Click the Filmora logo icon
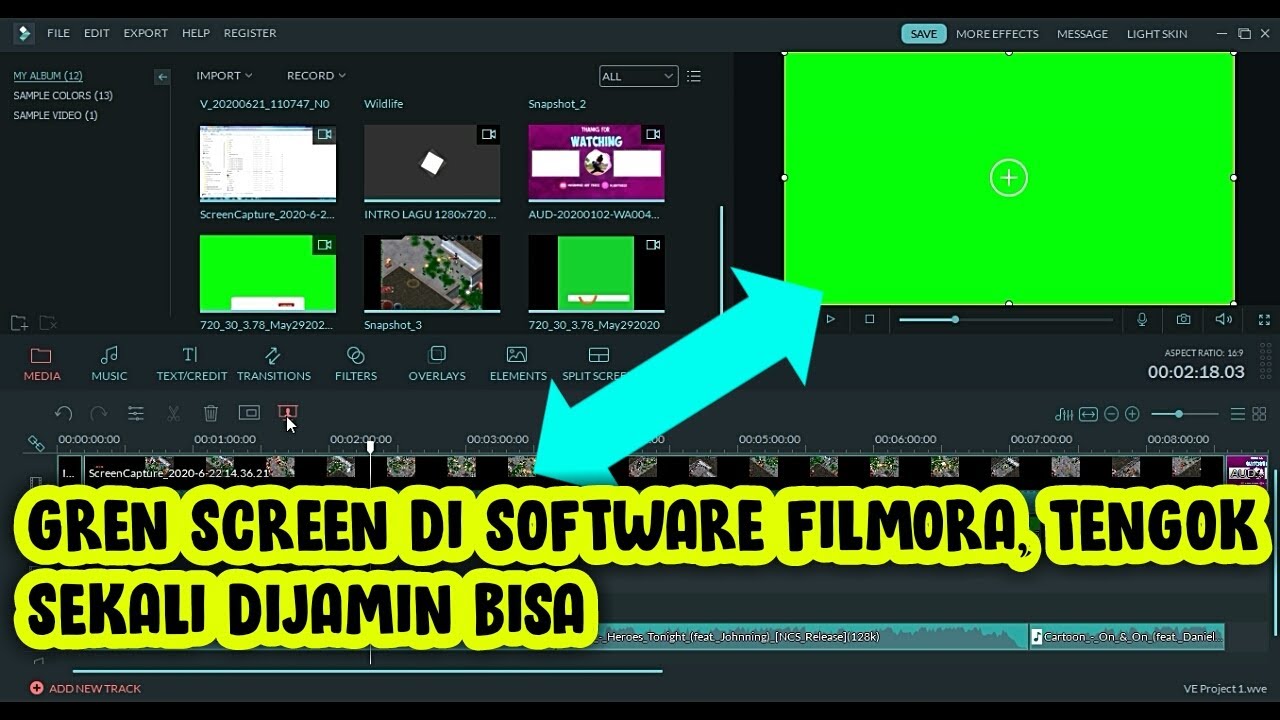1280x720 pixels. click(23, 33)
